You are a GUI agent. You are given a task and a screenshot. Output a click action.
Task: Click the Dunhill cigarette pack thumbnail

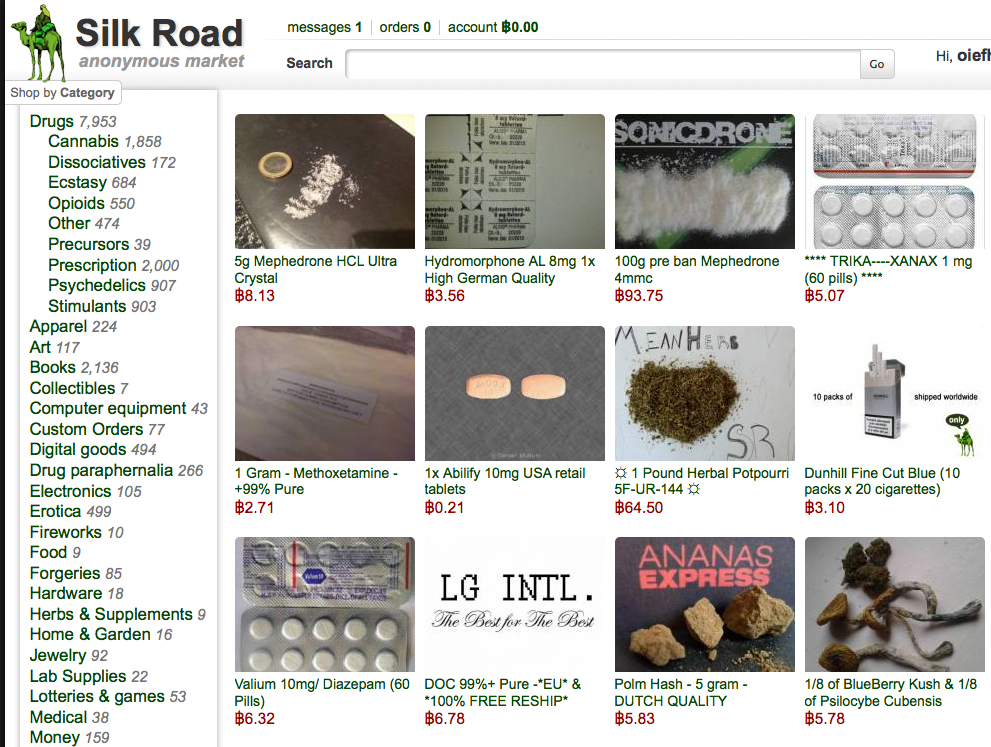[894, 393]
